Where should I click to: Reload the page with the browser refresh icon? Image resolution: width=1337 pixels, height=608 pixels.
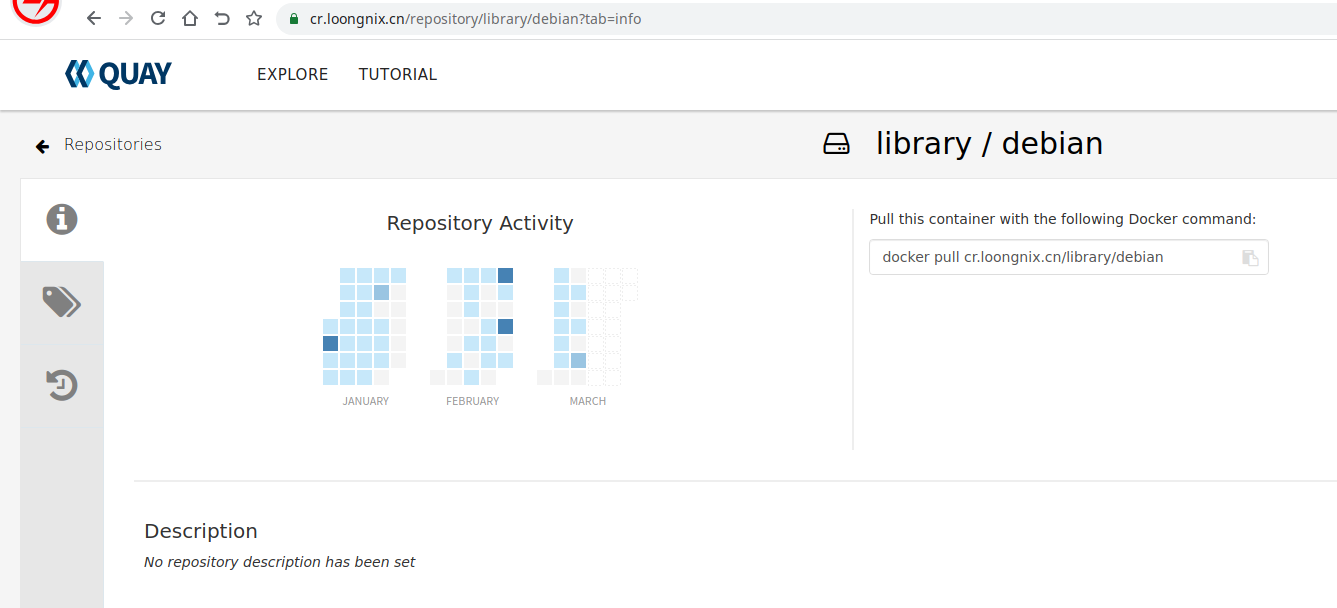[157, 18]
